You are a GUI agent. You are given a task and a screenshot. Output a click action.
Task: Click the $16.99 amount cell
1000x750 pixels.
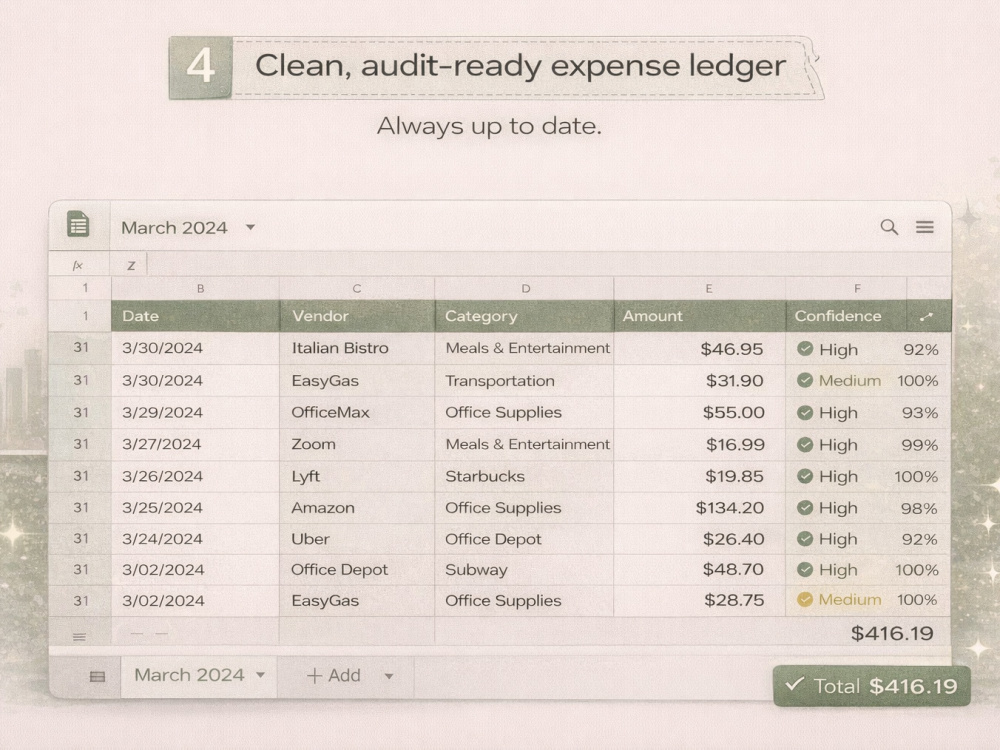pos(700,445)
